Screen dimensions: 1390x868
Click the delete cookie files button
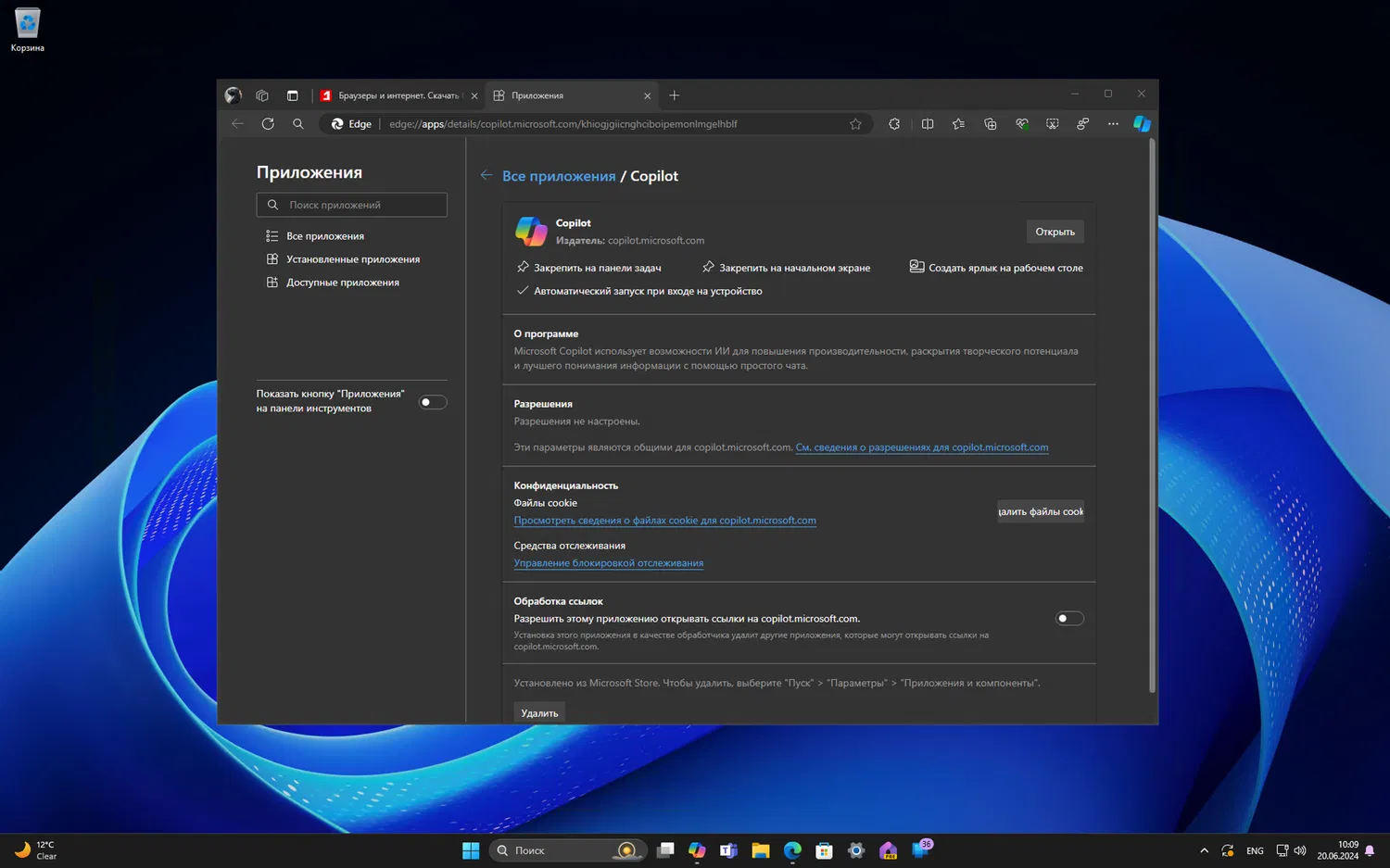(1041, 511)
